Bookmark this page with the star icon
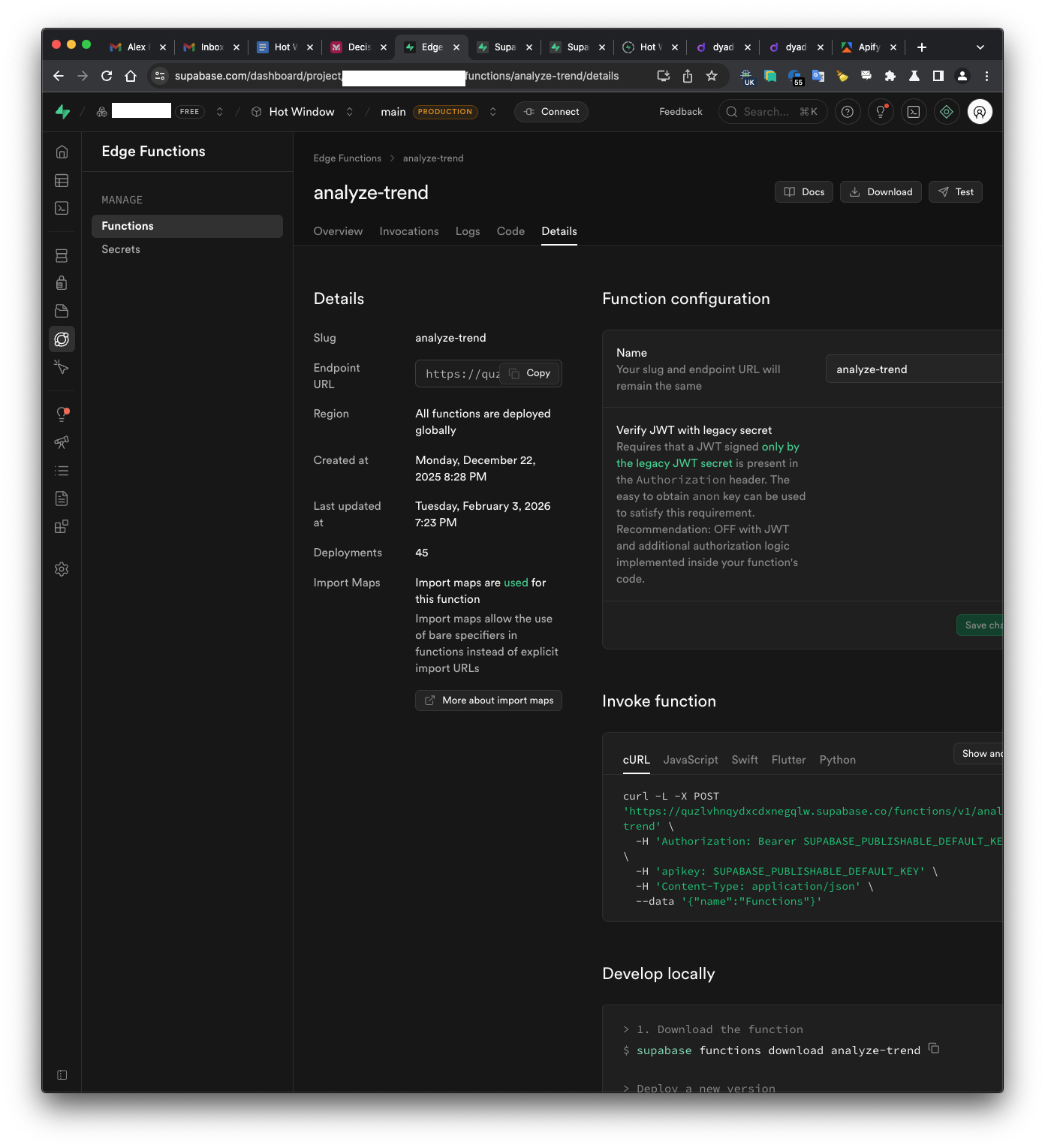Screen dimensions: 1045x1148 (712, 76)
